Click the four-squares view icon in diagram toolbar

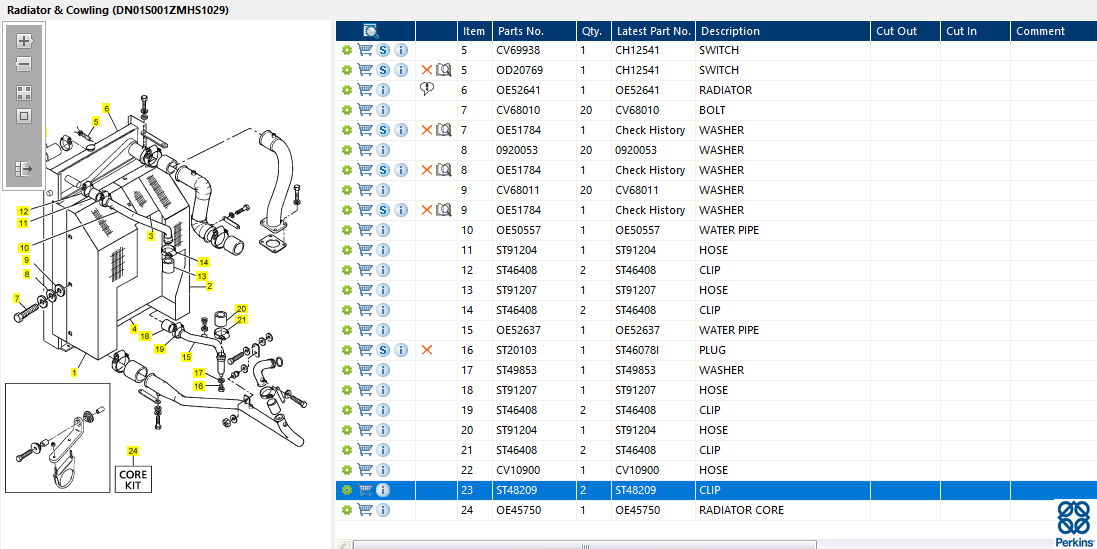(24, 93)
